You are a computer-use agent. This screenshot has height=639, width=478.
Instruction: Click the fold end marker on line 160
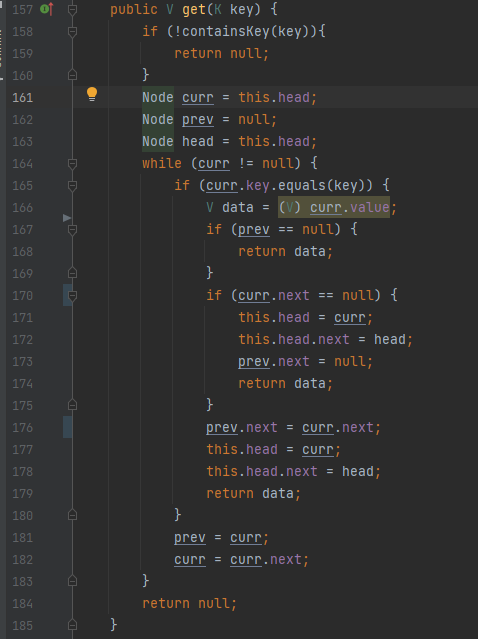[x=73, y=75]
